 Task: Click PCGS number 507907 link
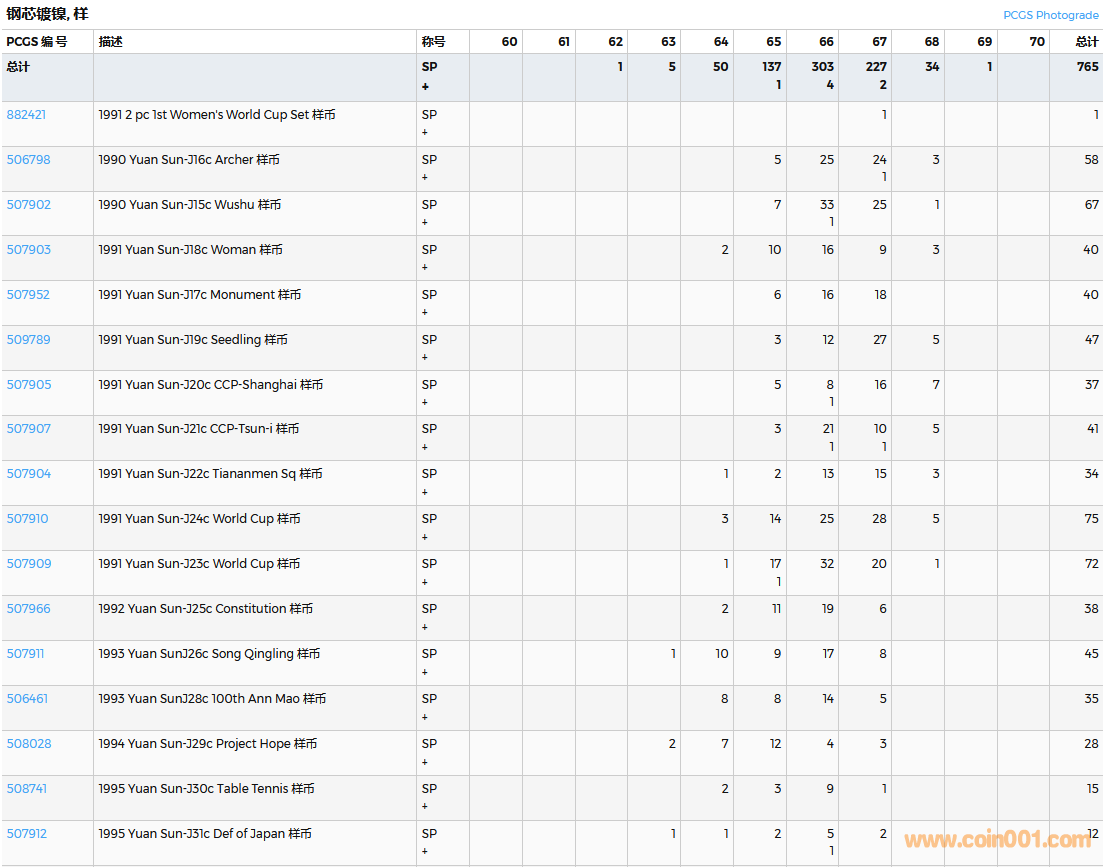coord(28,429)
